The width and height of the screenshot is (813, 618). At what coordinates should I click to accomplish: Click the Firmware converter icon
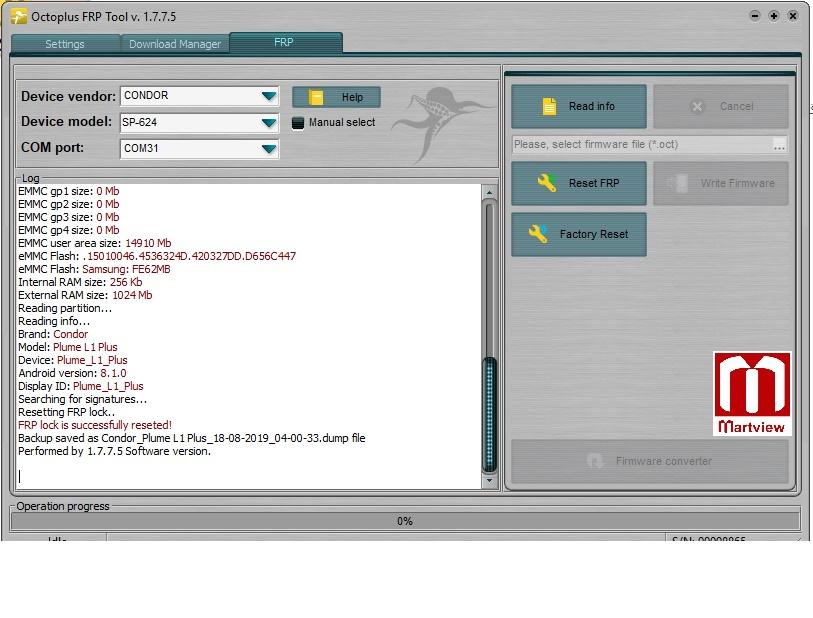coord(595,461)
